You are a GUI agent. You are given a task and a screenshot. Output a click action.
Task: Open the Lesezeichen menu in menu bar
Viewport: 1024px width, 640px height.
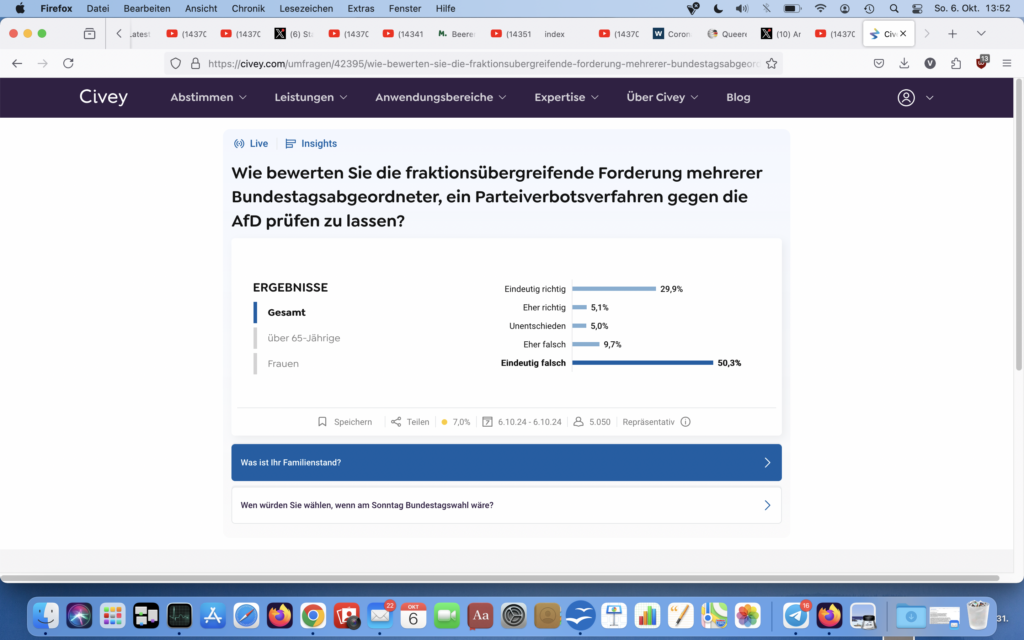pos(306,8)
